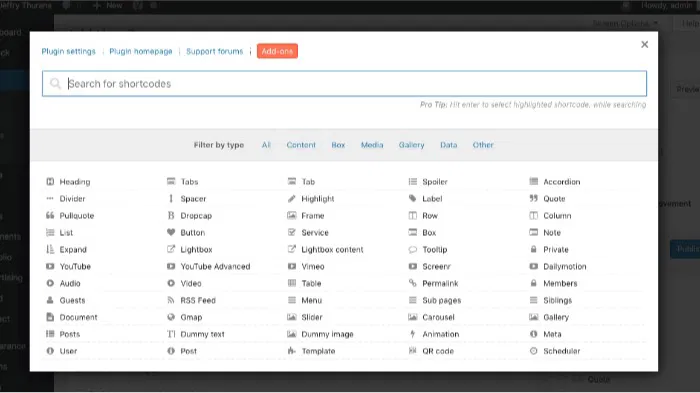Select the Document file icon
700x393 pixels.
(x=50, y=317)
